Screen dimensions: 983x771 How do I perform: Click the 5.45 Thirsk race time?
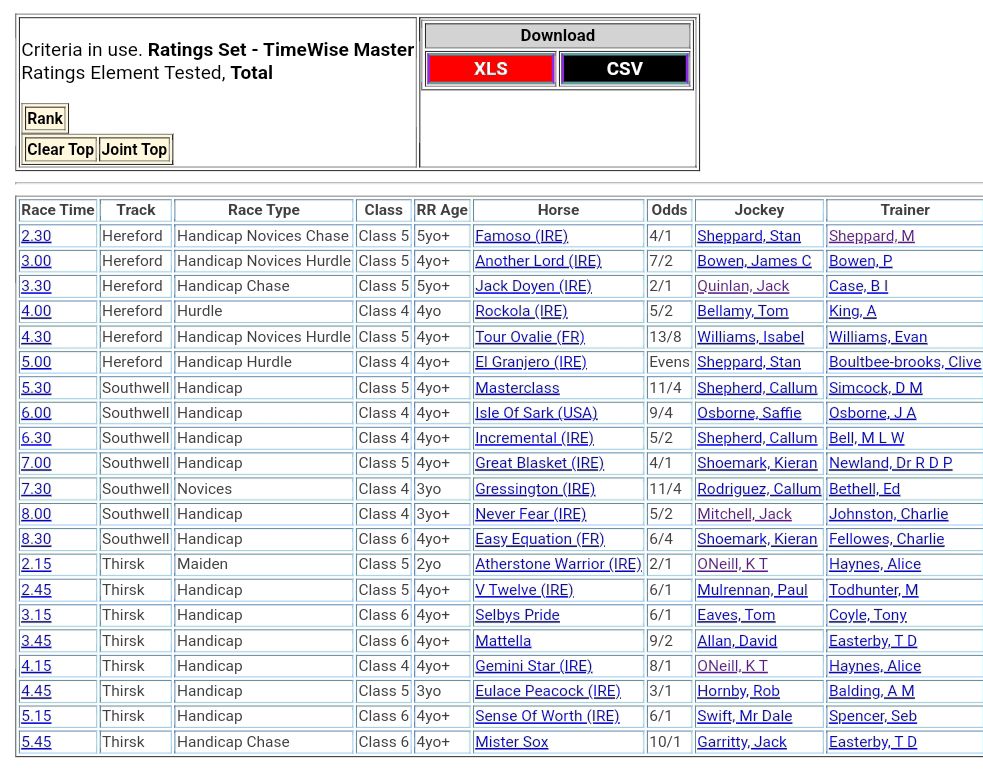pos(36,742)
